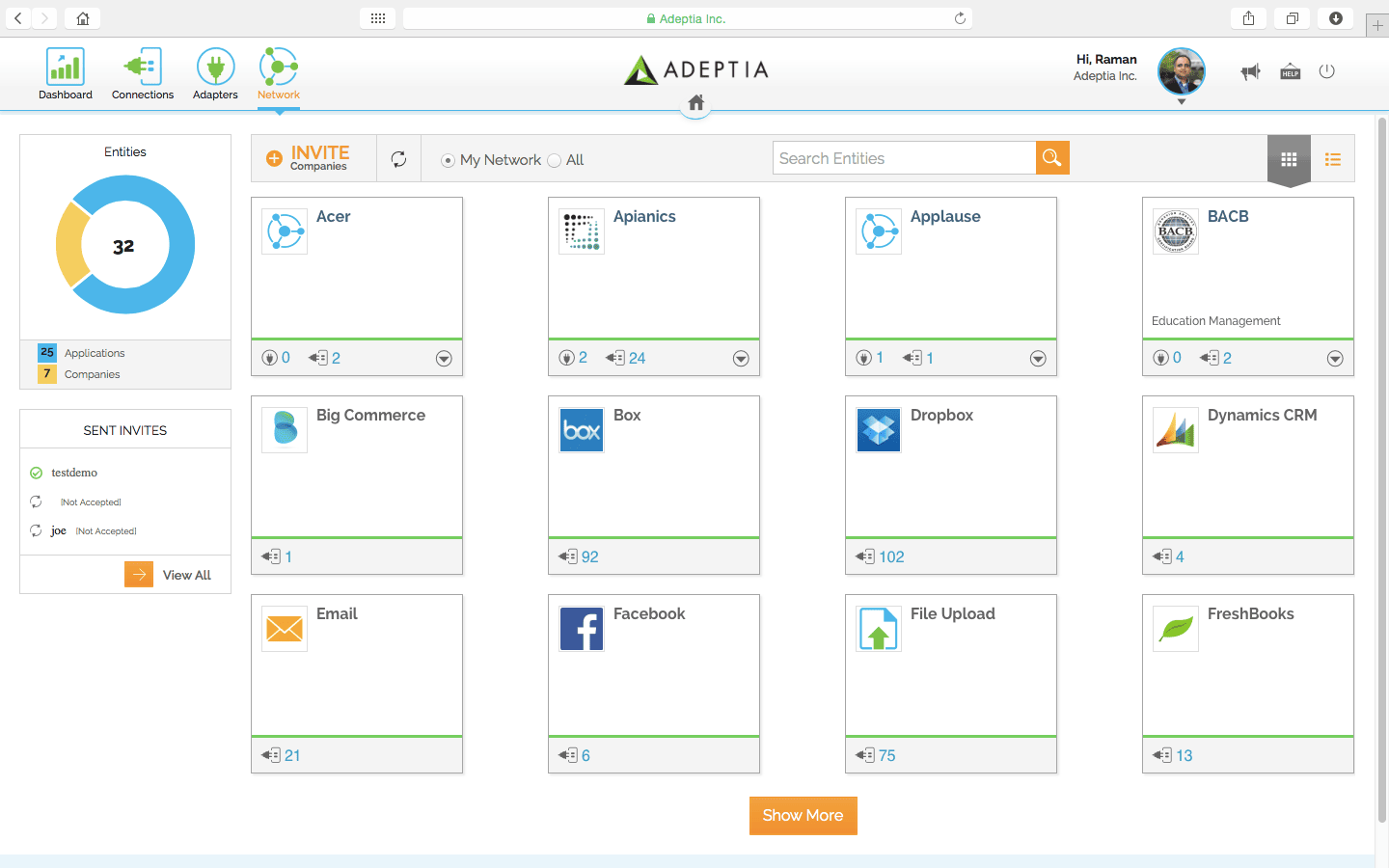1389x868 pixels.
Task: Click the entities donut chart
Action: 124,245
